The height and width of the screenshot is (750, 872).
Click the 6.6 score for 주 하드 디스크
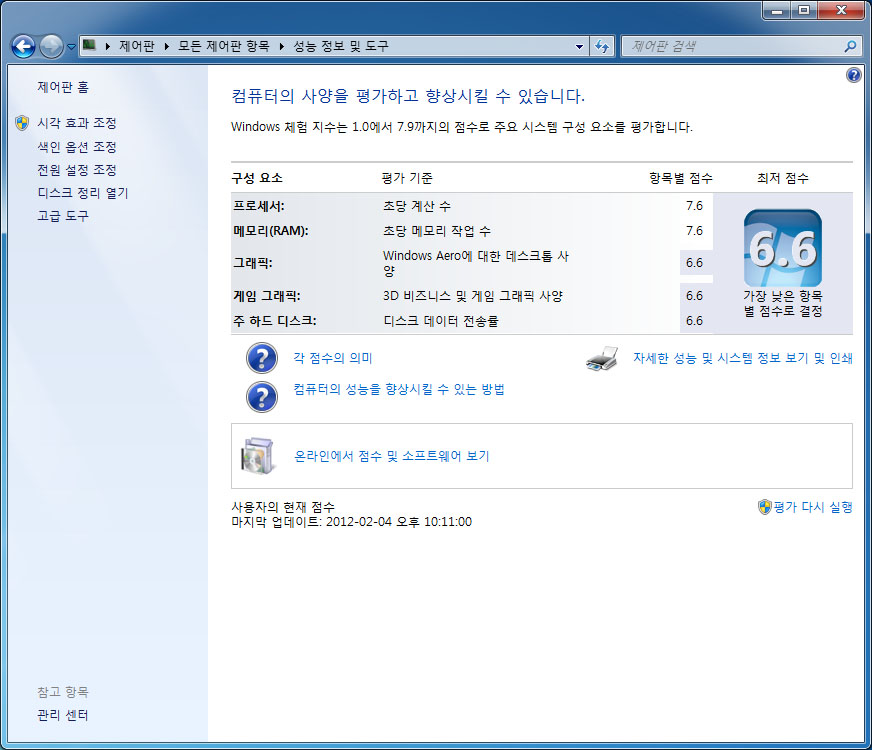(x=694, y=321)
